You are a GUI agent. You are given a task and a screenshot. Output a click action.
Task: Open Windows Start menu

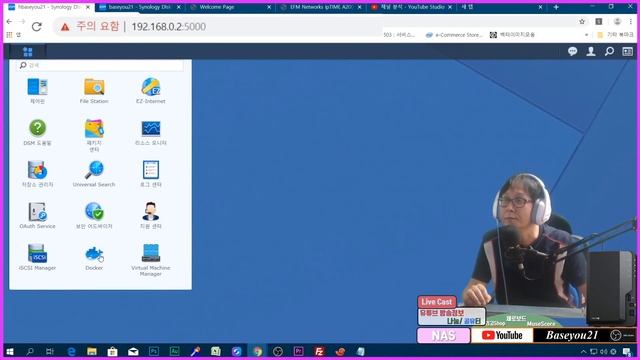click(10, 351)
